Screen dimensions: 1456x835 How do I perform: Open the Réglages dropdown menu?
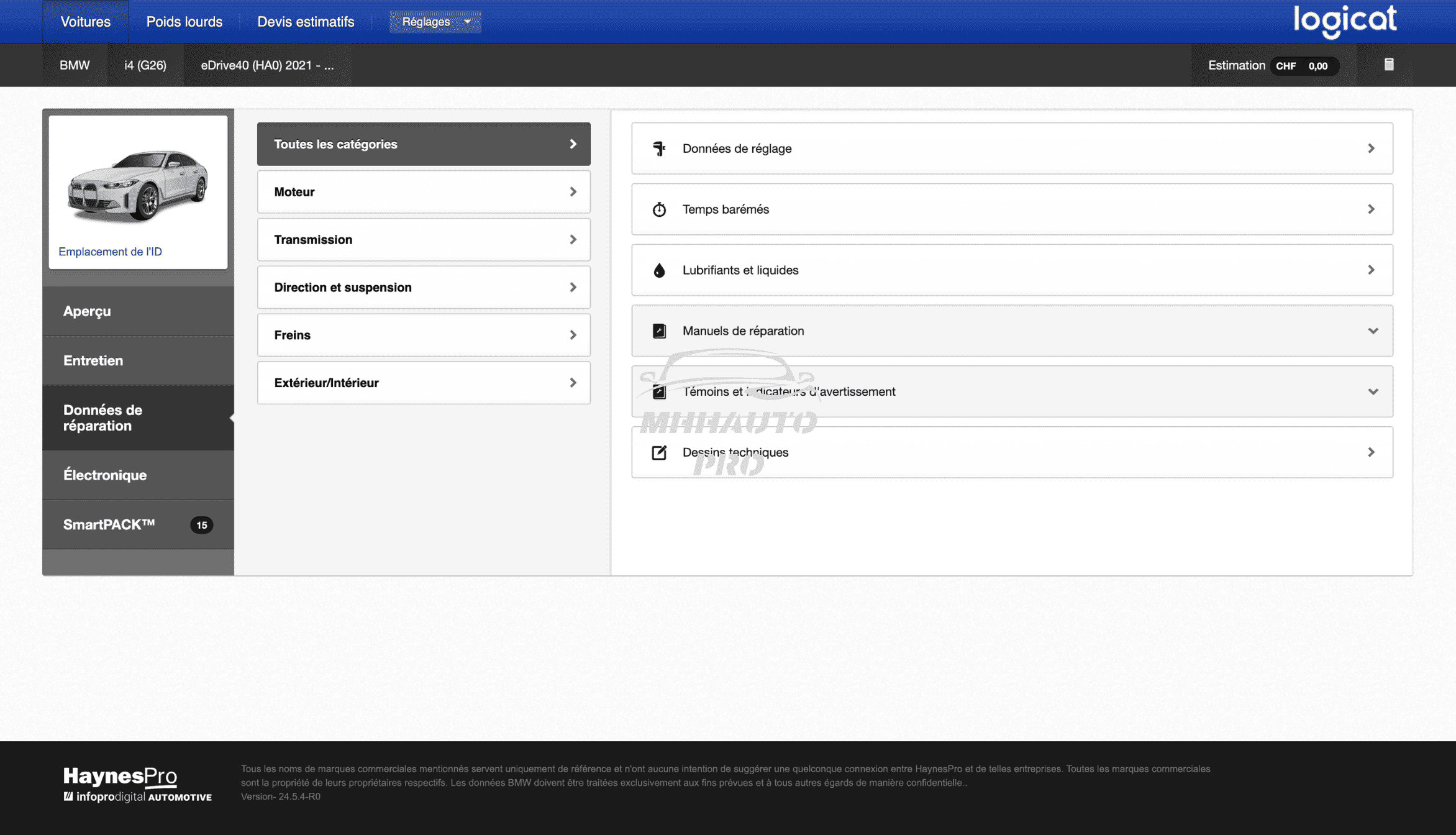pyautogui.click(x=435, y=22)
